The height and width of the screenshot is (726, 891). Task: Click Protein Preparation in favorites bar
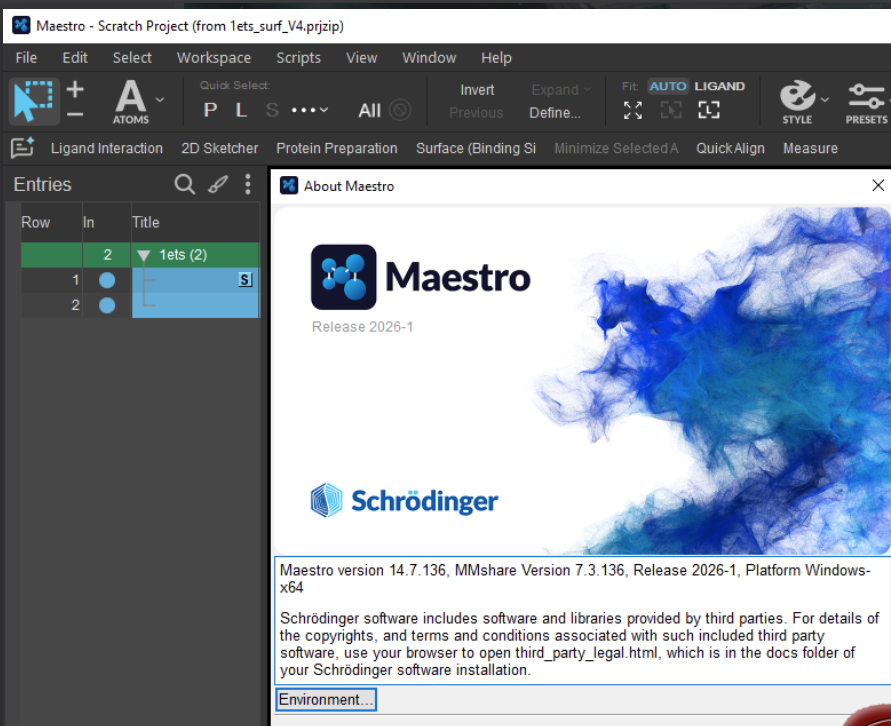337,148
